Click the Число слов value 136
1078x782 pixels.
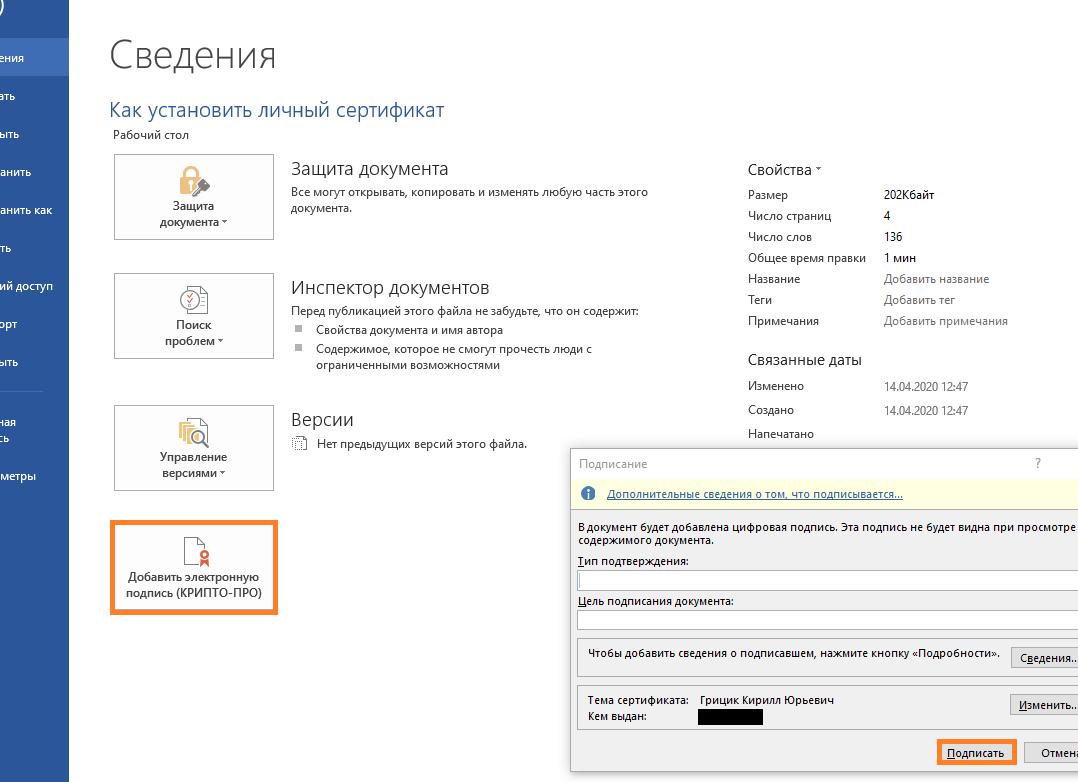click(x=893, y=237)
